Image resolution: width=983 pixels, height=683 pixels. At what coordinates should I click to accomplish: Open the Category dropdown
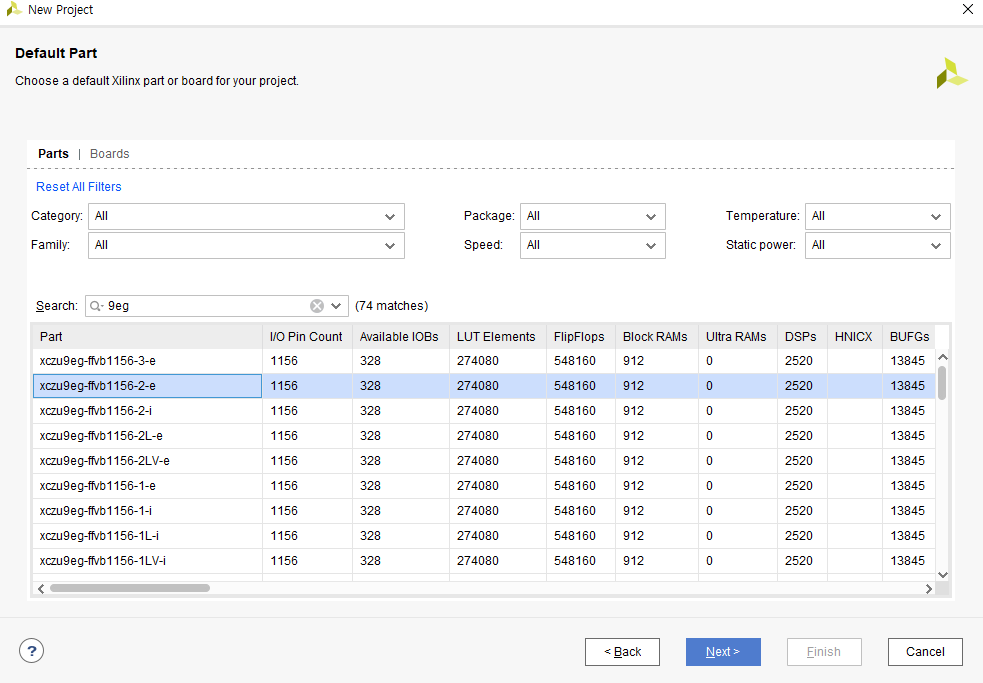tap(246, 216)
